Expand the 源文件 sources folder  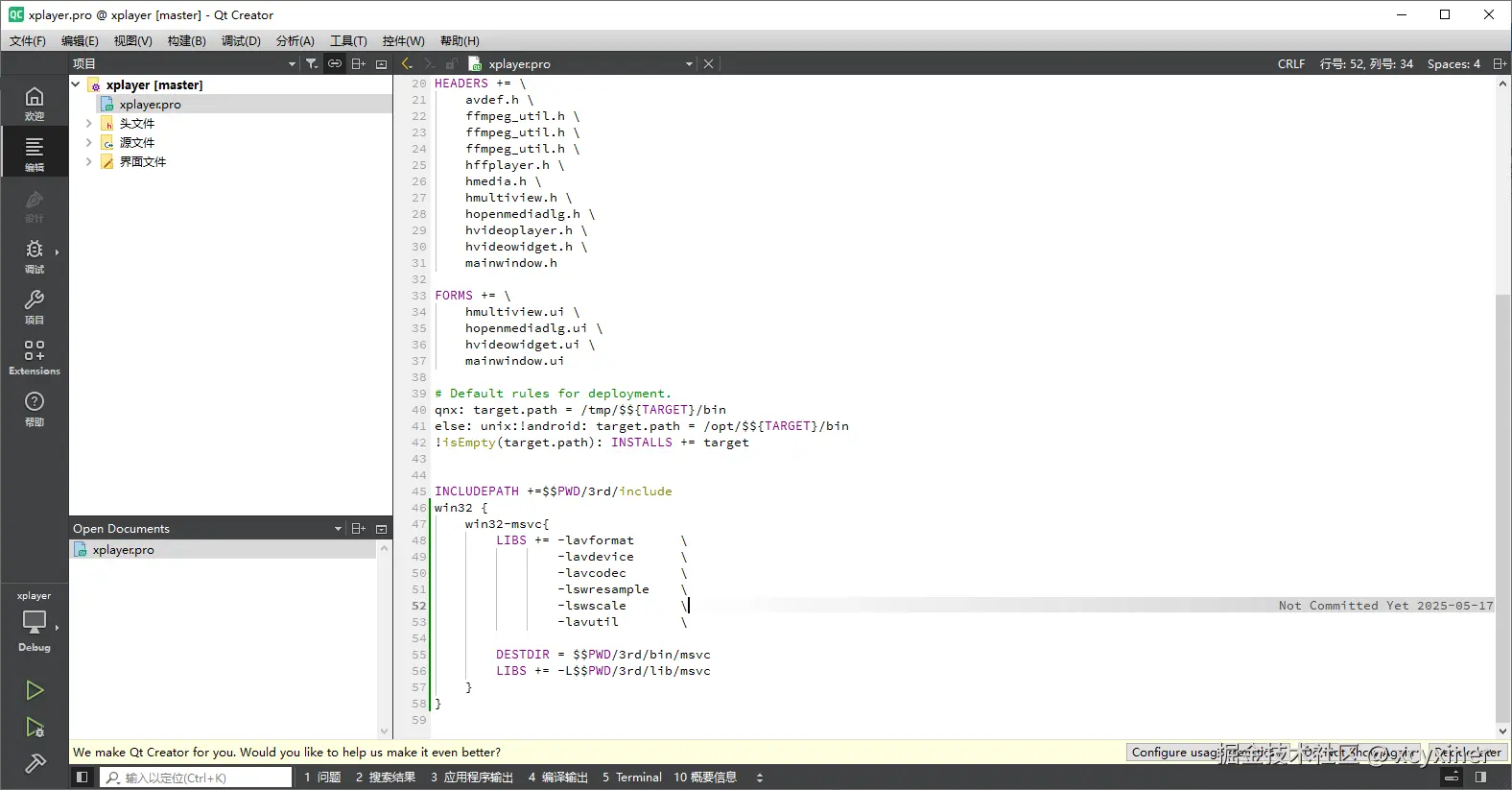pyautogui.click(x=88, y=143)
